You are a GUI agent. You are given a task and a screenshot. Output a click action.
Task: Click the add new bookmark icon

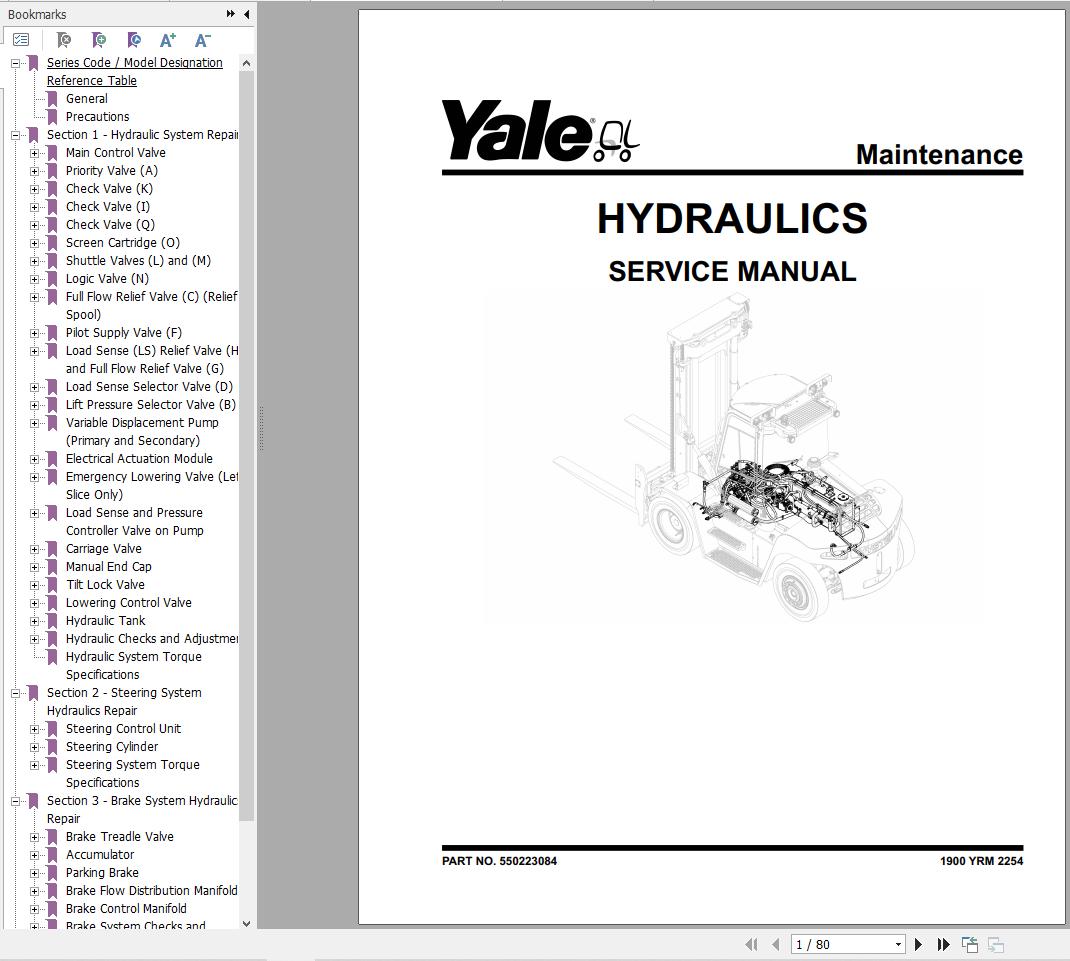(99, 40)
